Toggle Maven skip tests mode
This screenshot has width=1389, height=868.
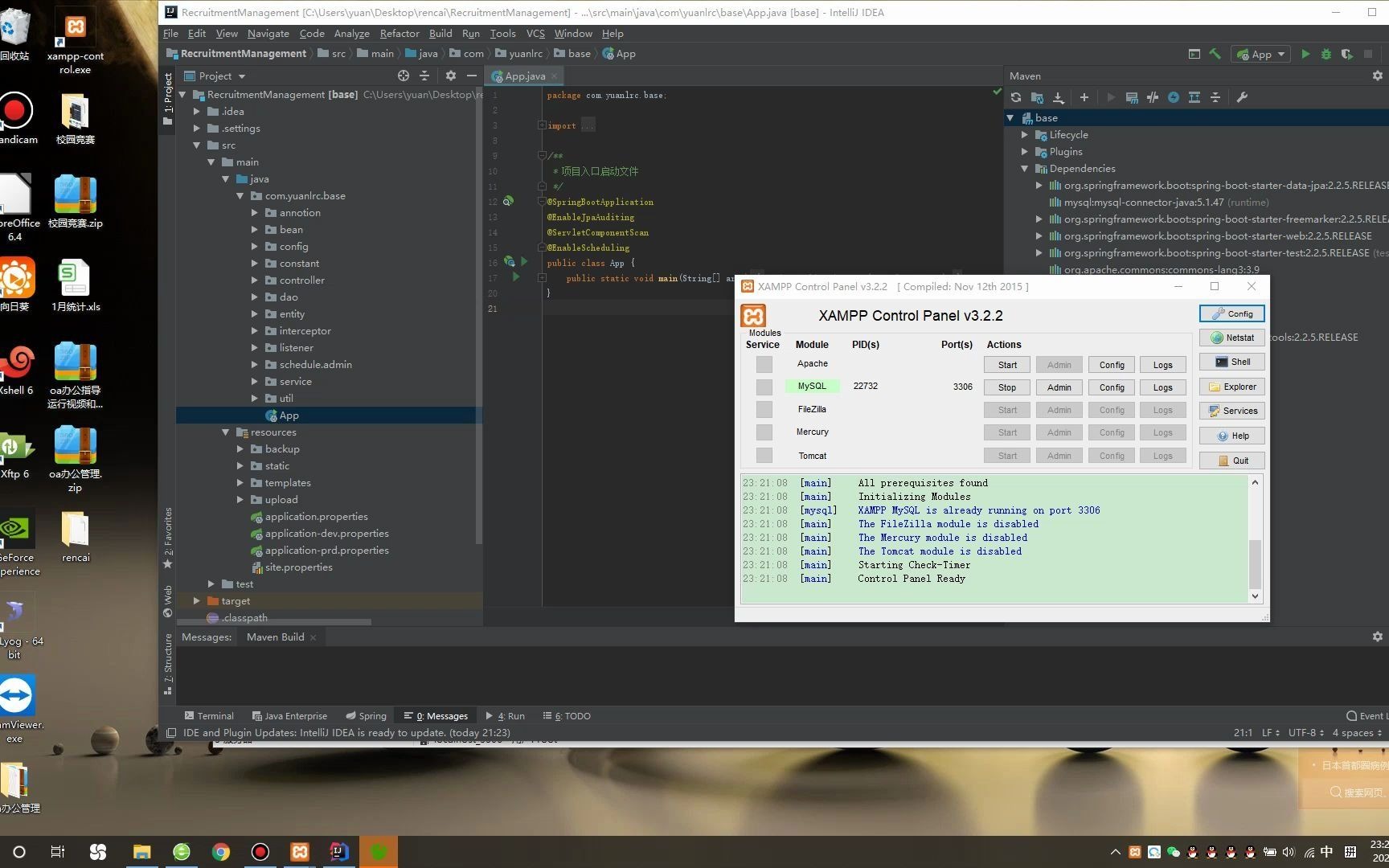[x=1174, y=97]
